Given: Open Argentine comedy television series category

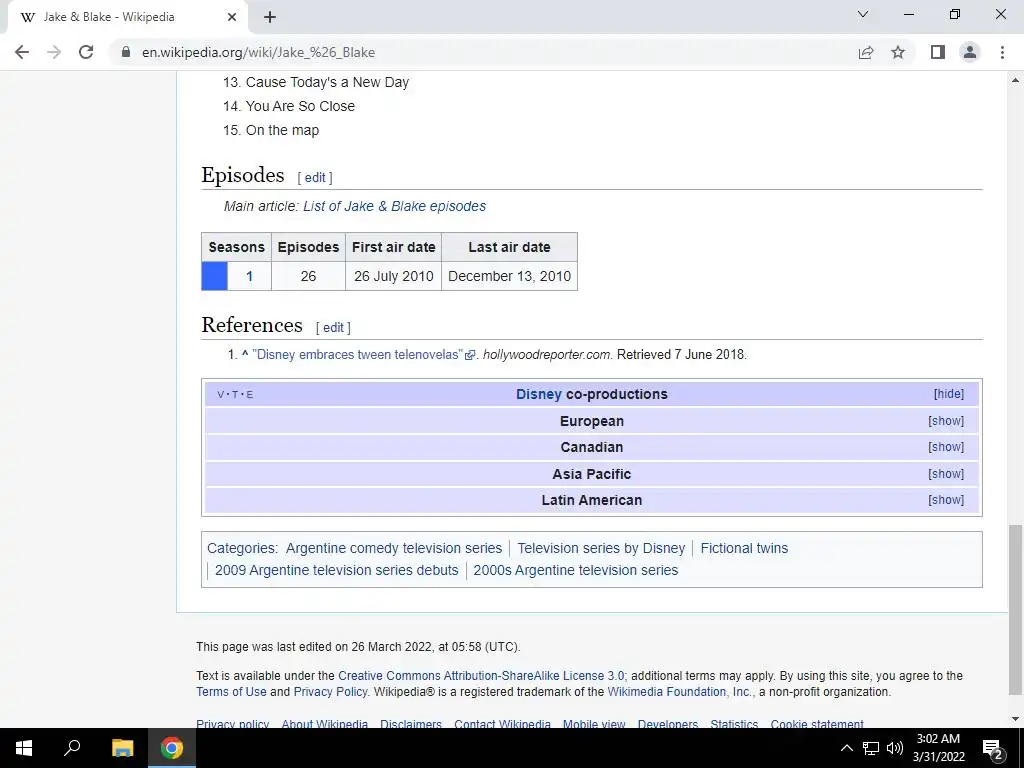Looking at the screenshot, I should coord(394,549).
